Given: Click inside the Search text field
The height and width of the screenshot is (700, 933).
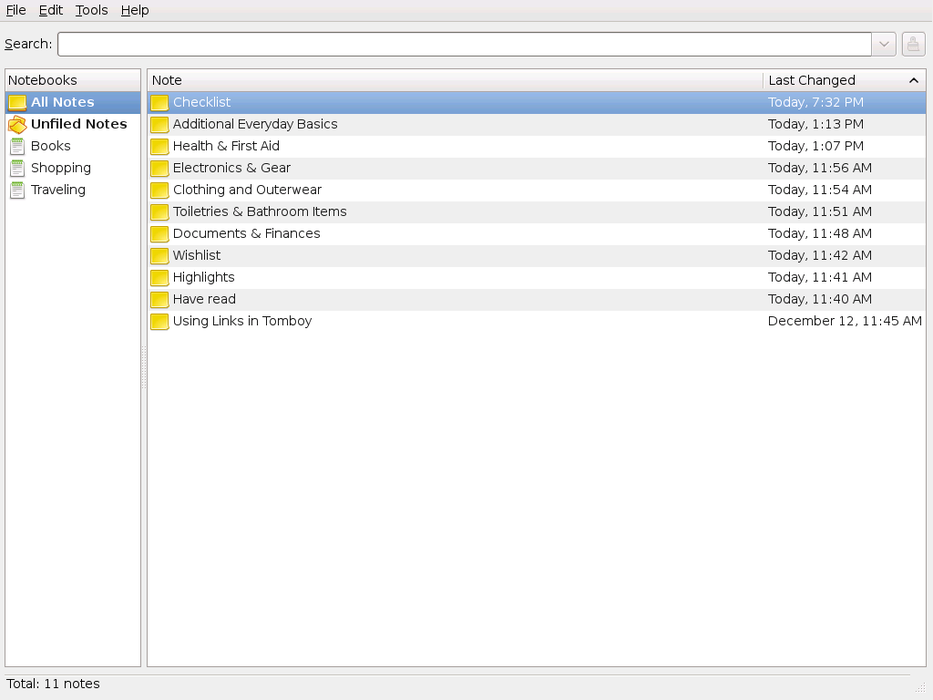Looking at the screenshot, I should click(464, 44).
